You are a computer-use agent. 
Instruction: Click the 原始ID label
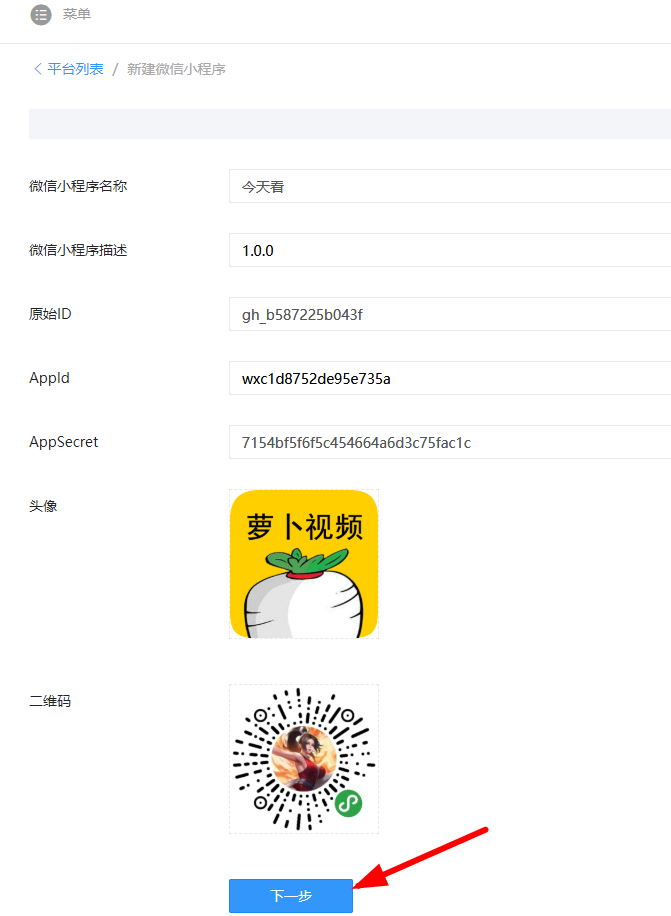point(50,314)
